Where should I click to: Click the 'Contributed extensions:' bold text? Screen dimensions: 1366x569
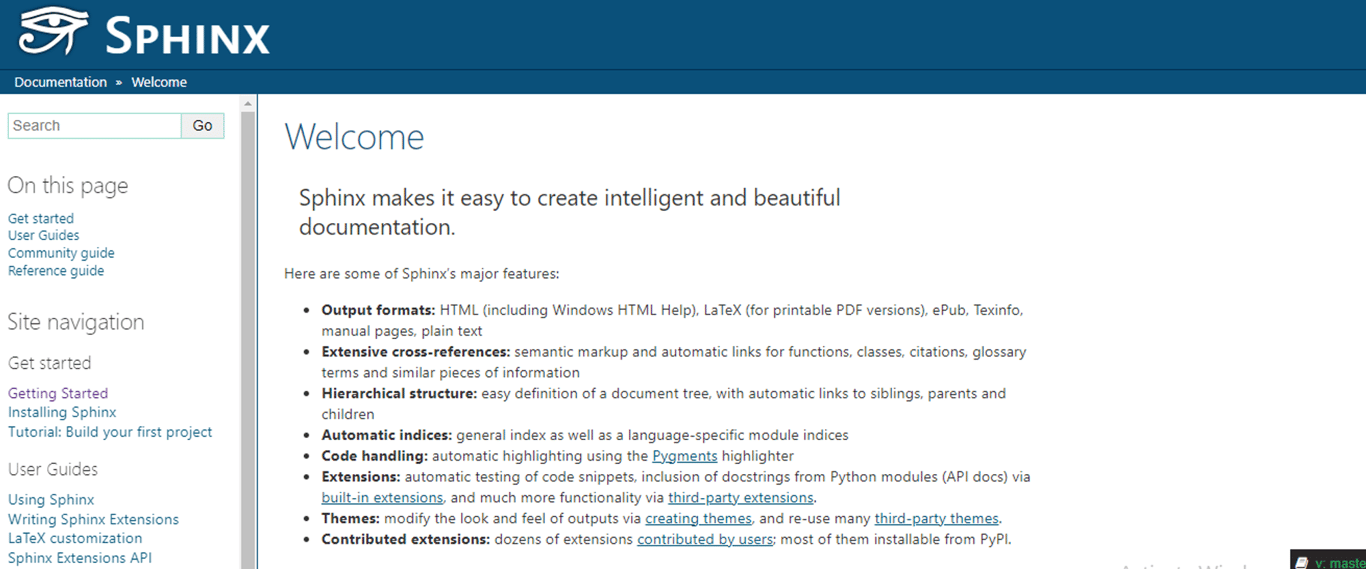coord(405,539)
